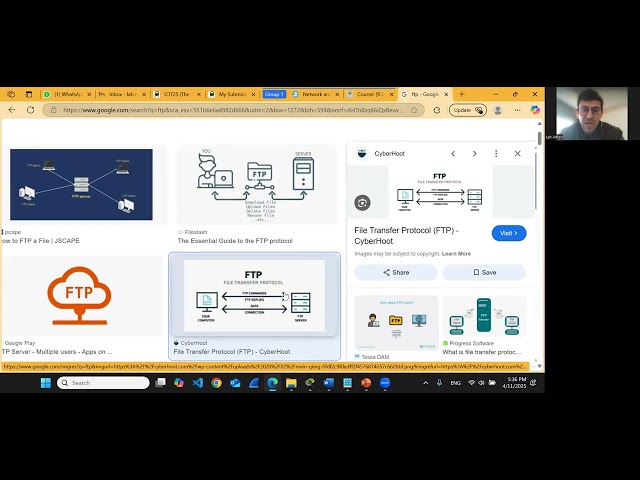Add page to favorites with the star icon
The image size is (640, 480).
point(414,110)
